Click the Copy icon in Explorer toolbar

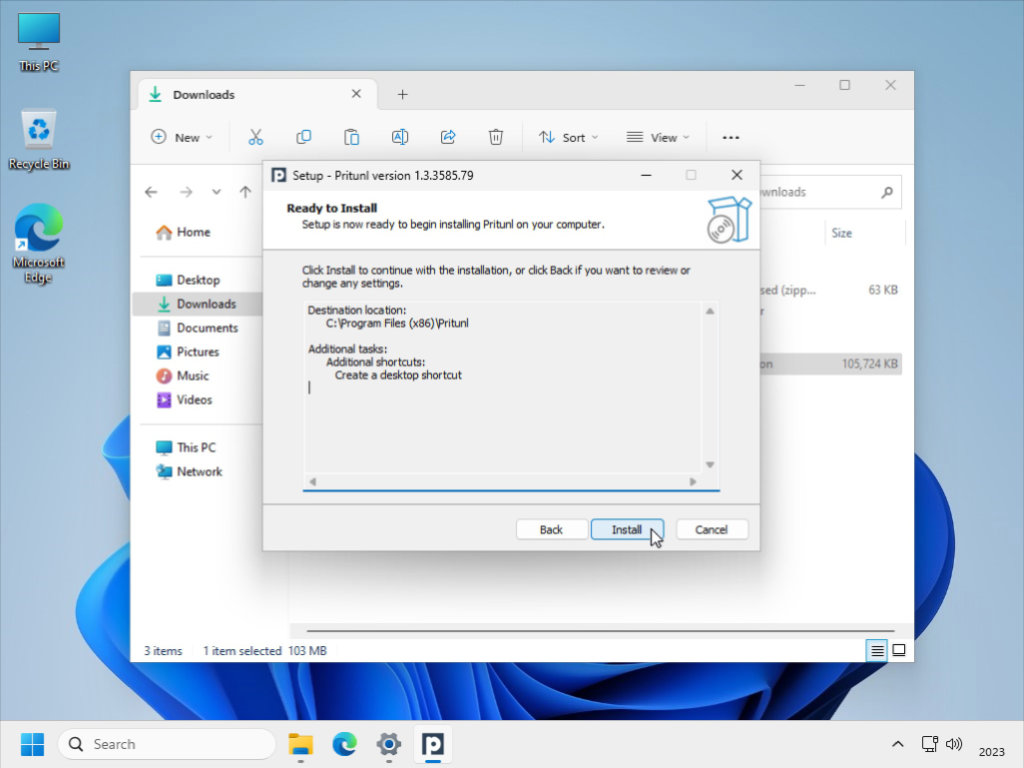(x=304, y=137)
